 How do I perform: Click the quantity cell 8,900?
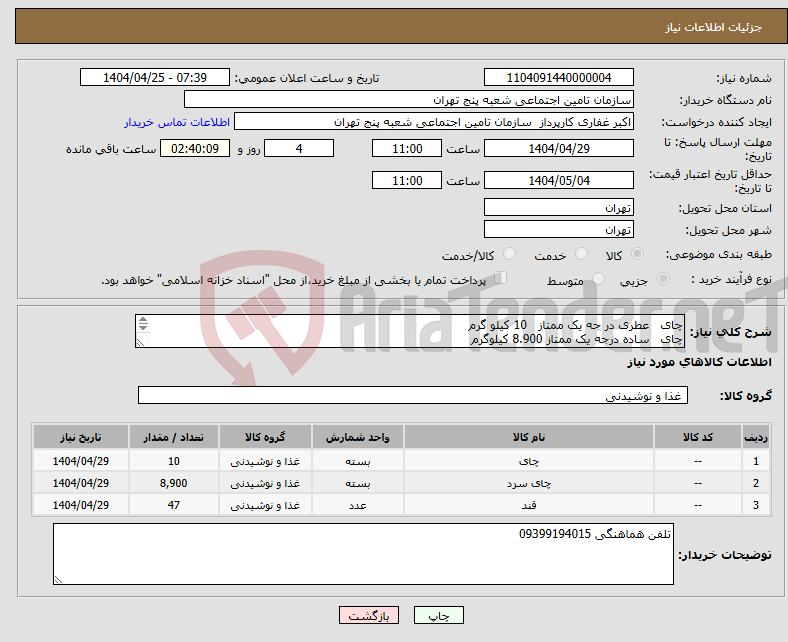pyautogui.click(x=173, y=483)
